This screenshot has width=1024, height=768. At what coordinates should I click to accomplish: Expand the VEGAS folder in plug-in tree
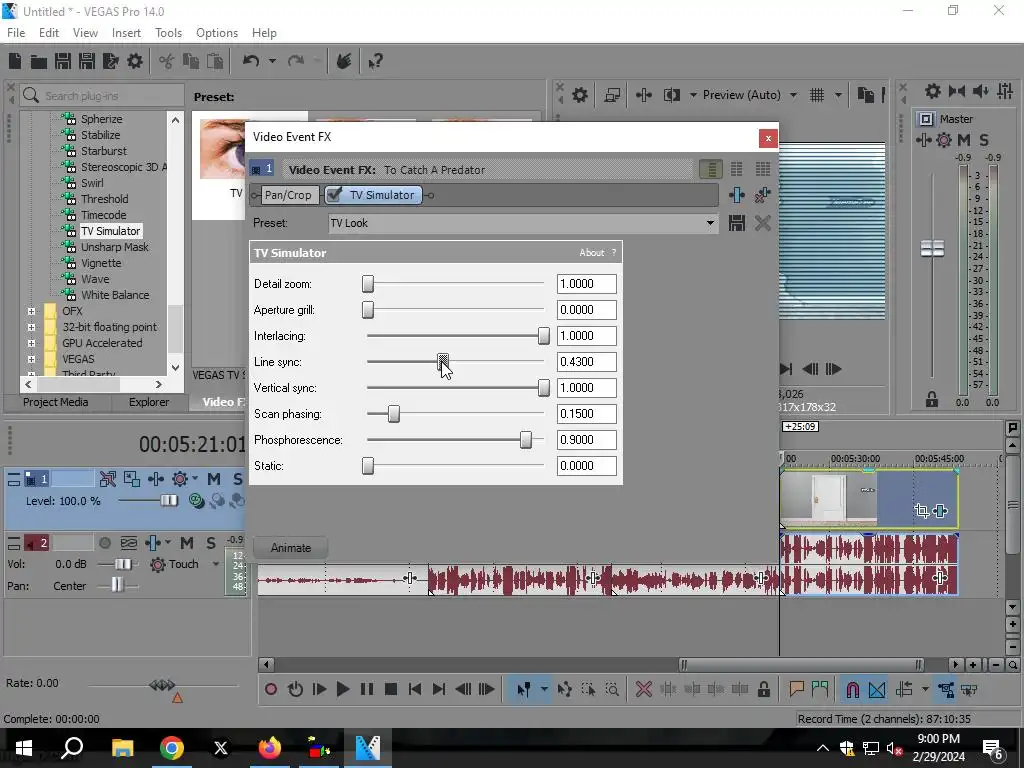31,359
